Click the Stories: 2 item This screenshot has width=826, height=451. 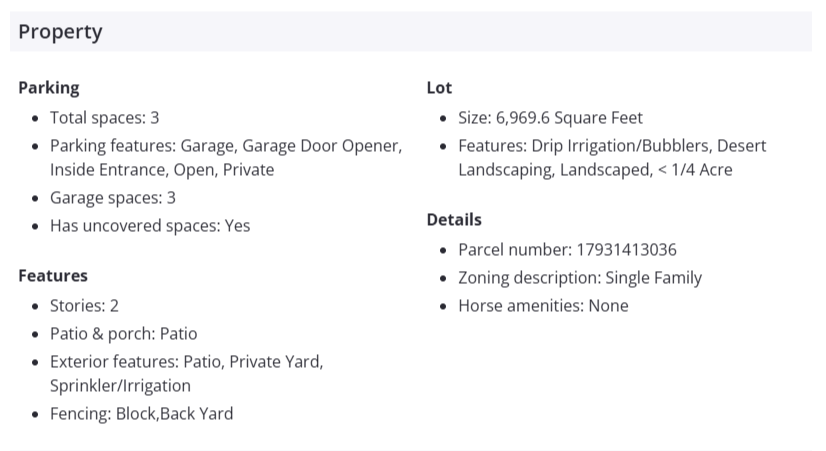[84, 306]
